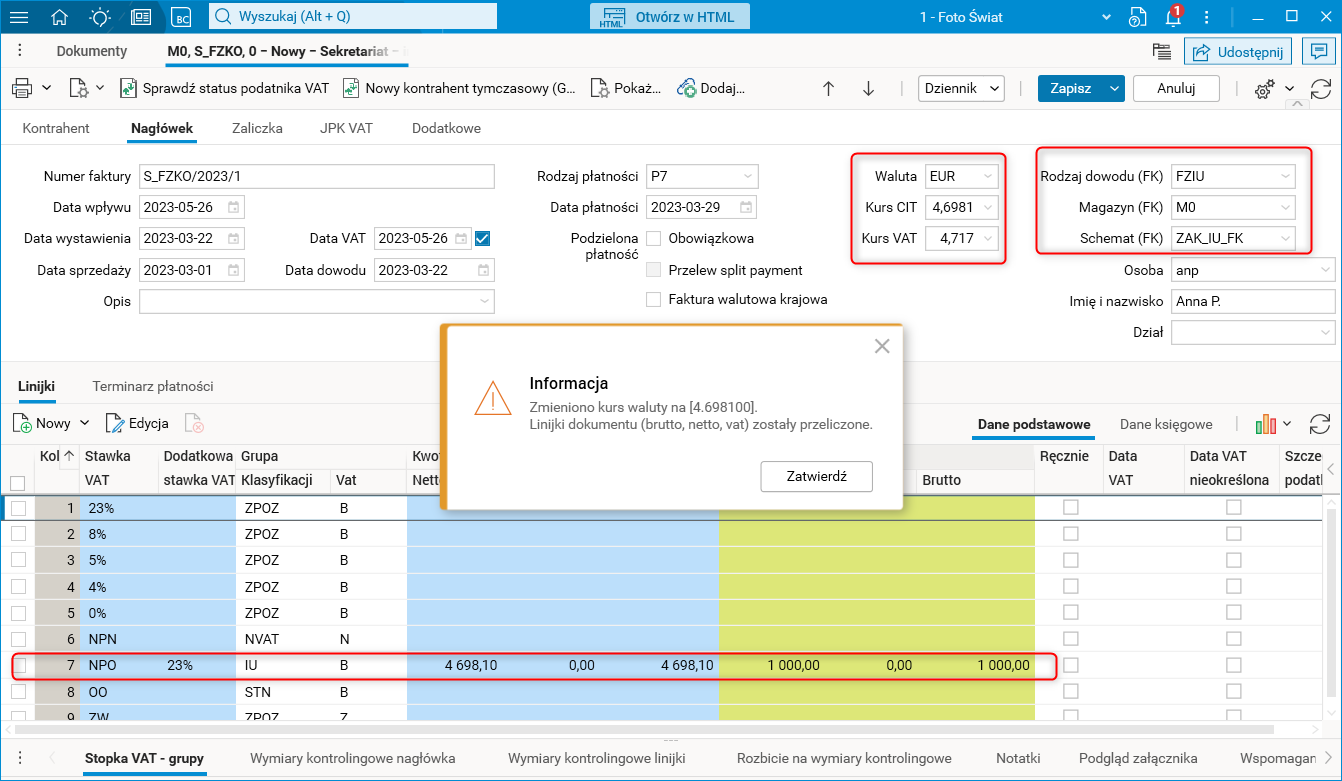Image resolution: width=1342 pixels, height=781 pixels.
Task: Switch to Terminarz płatności tab
Action: [153, 386]
